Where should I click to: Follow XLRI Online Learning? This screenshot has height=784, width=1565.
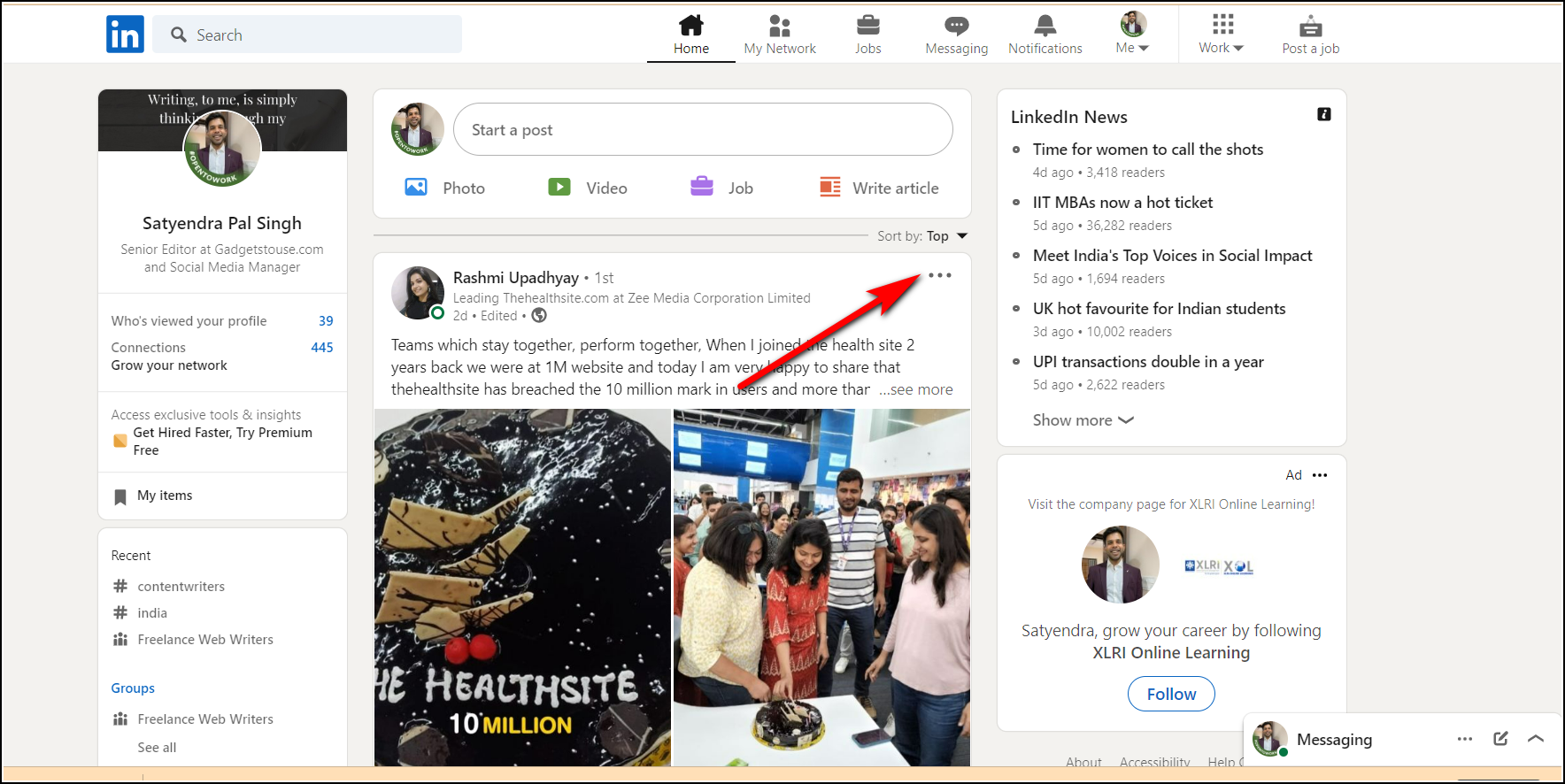tap(1171, 694)
